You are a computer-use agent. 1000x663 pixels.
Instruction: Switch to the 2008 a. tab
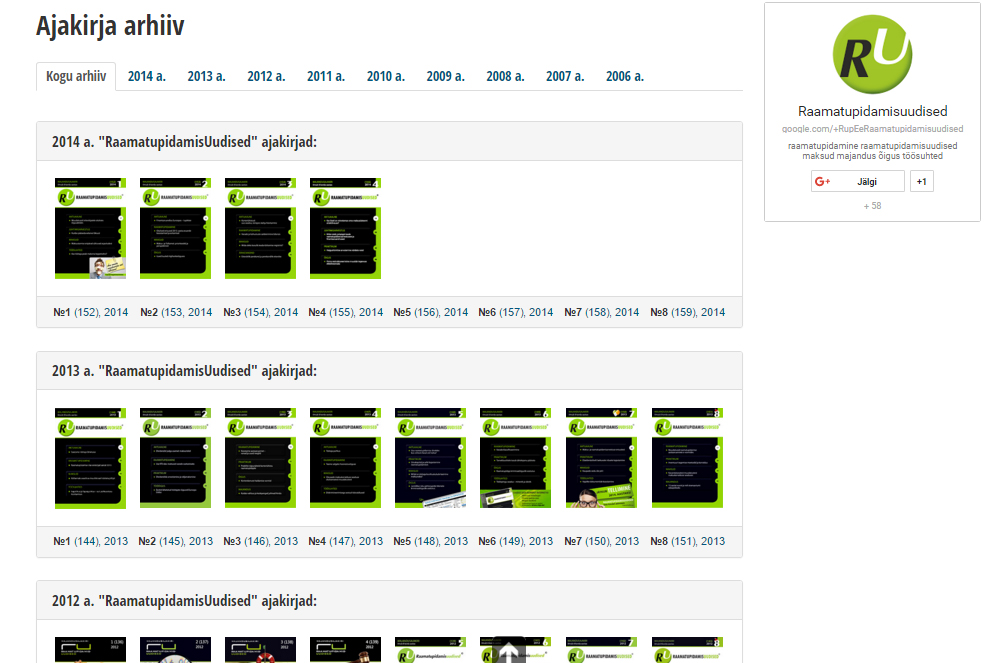point(505,76)
